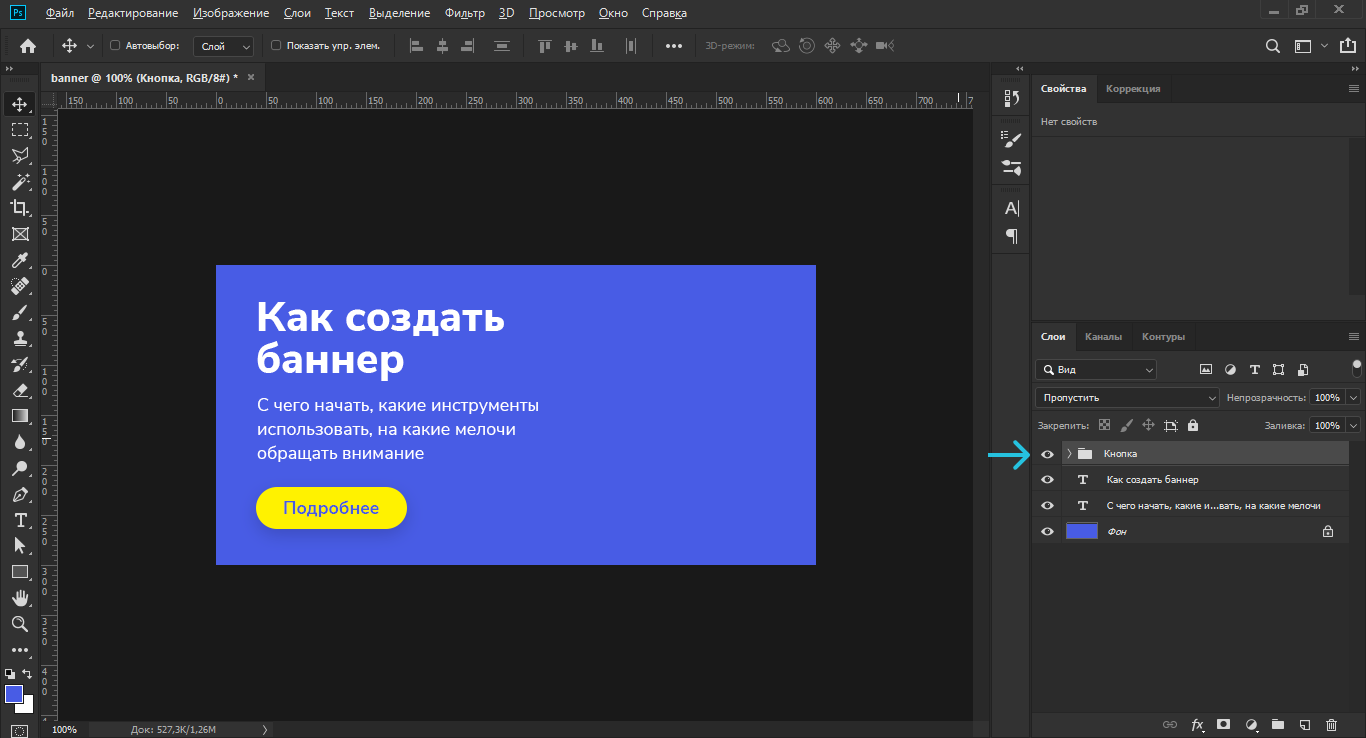
Task: Open the Paragraph panel icon
Action: click(x=1011, y=236)
